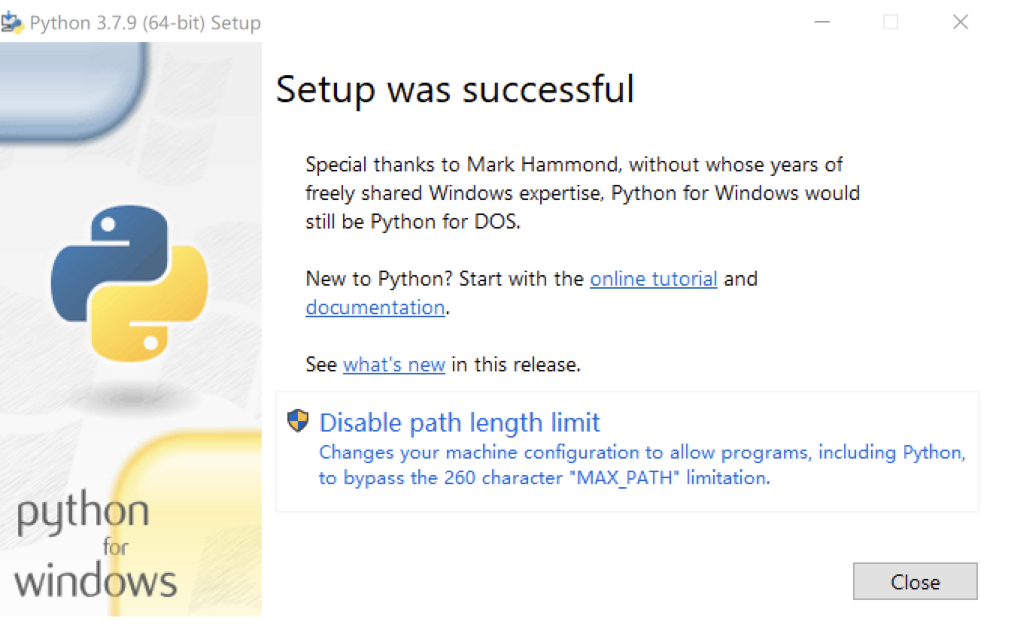
Task: Click the Mark Hammond thanks paragraph
Action: (582, 193)
